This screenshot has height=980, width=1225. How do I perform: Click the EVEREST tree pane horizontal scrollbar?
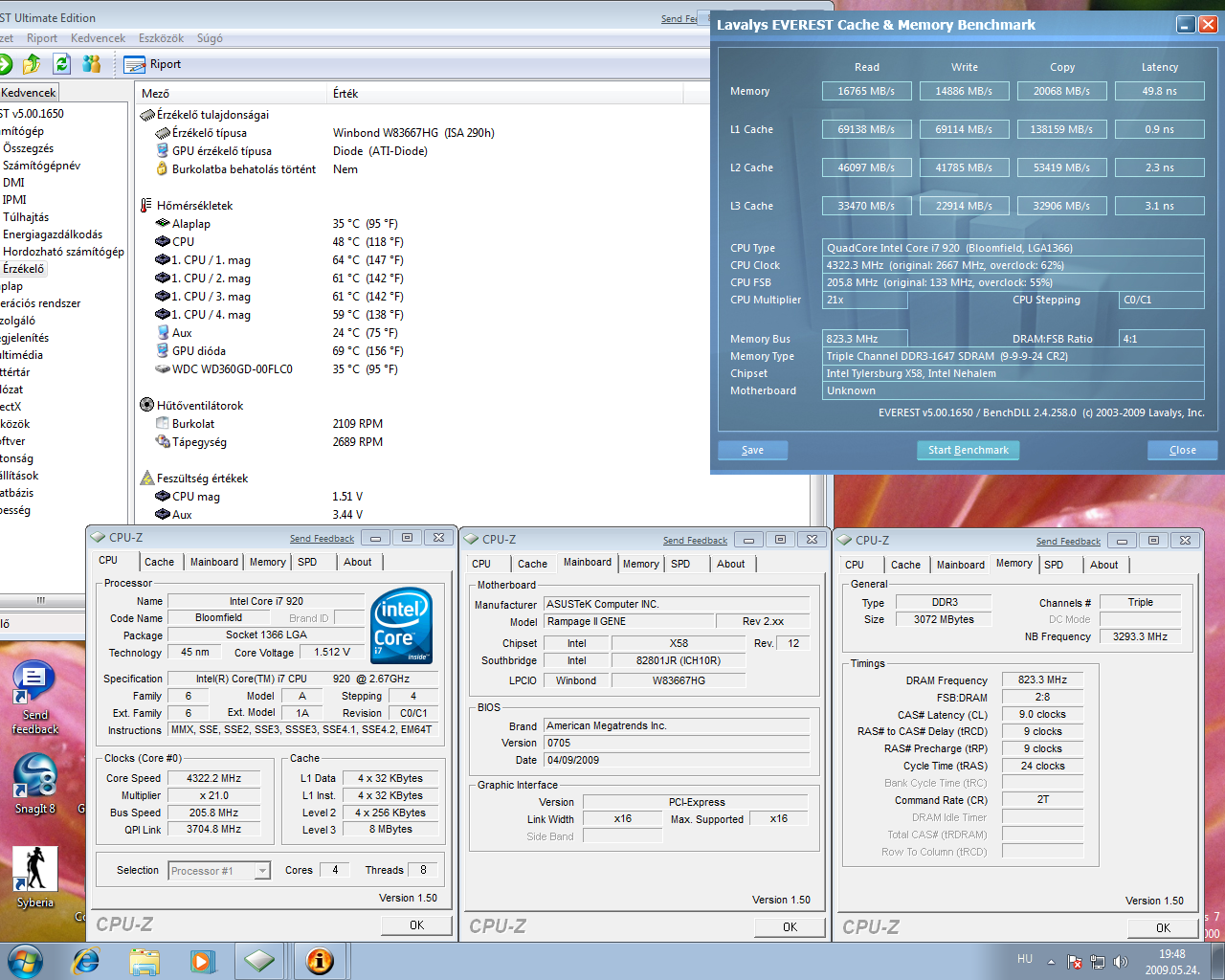(40, 600)
